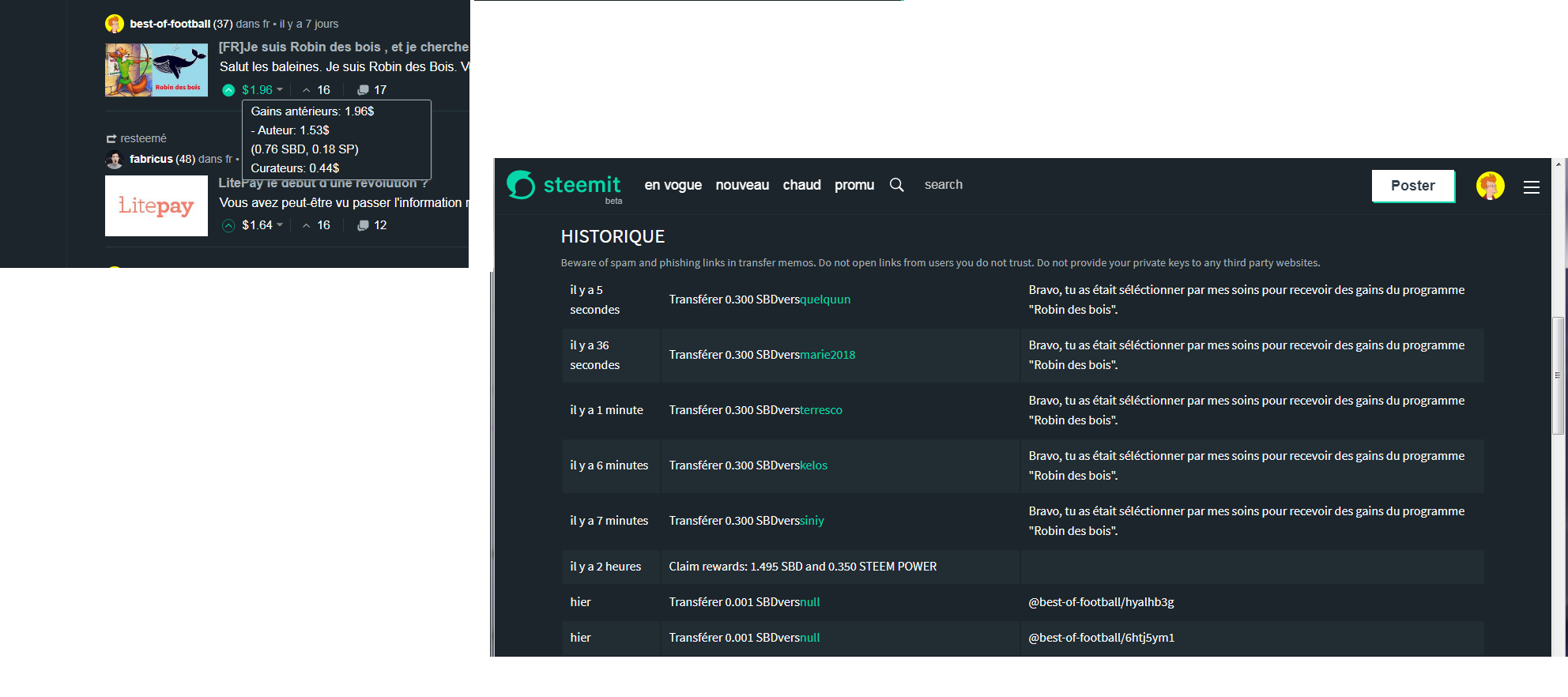1568x697 pixels.
Task: Open the Robin des bois post thumbnail
Action: [156, 70]
